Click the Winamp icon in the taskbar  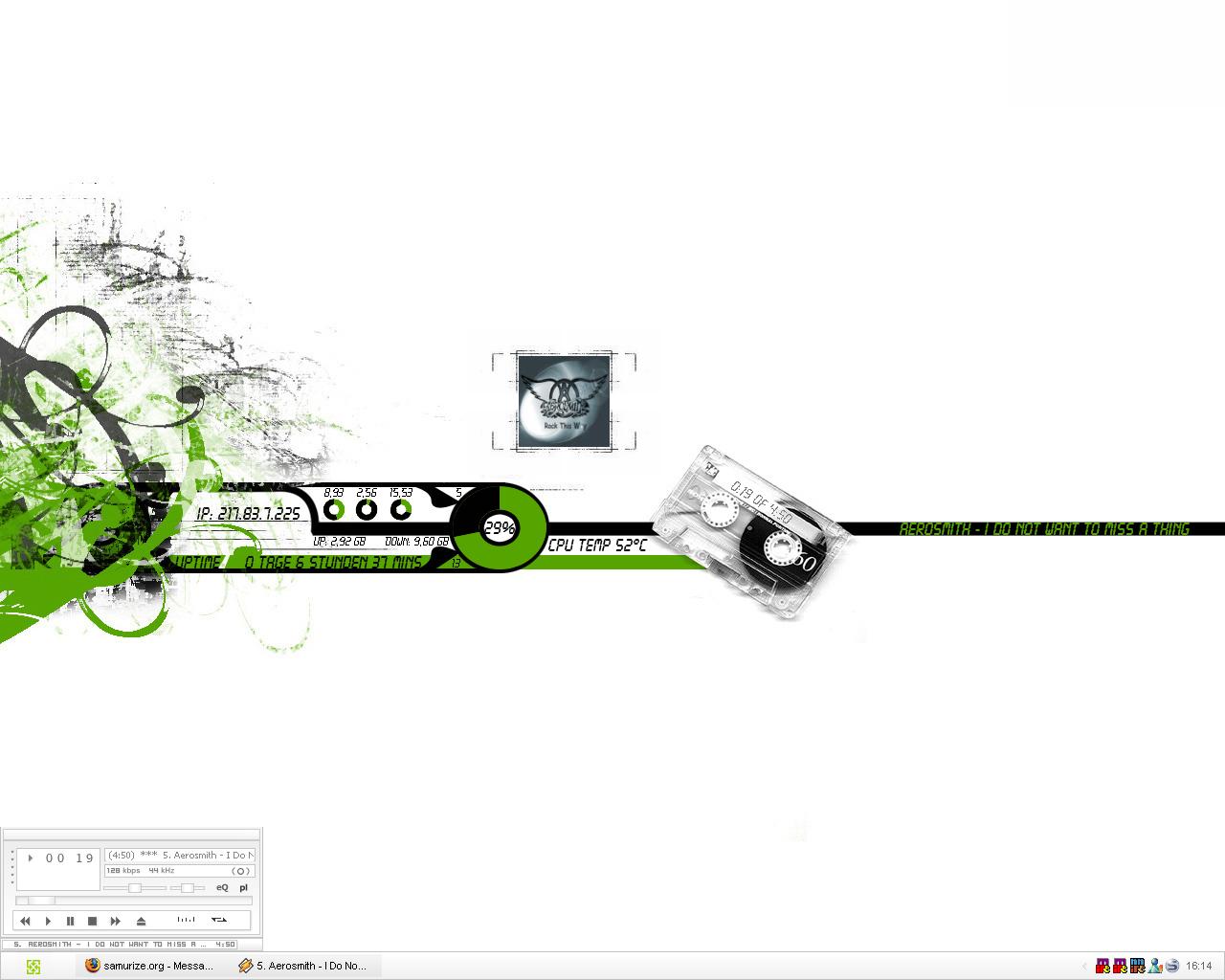tap(246, 966)
